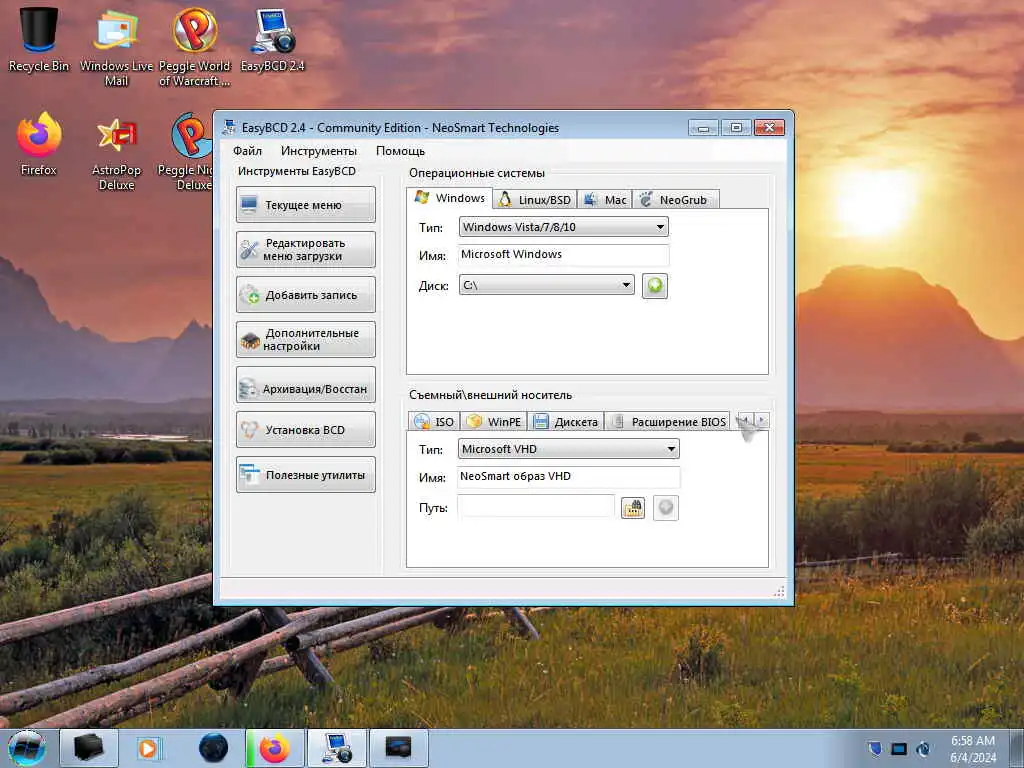
Task: Click the blue circular tray icon by clock
Action: 923,748
